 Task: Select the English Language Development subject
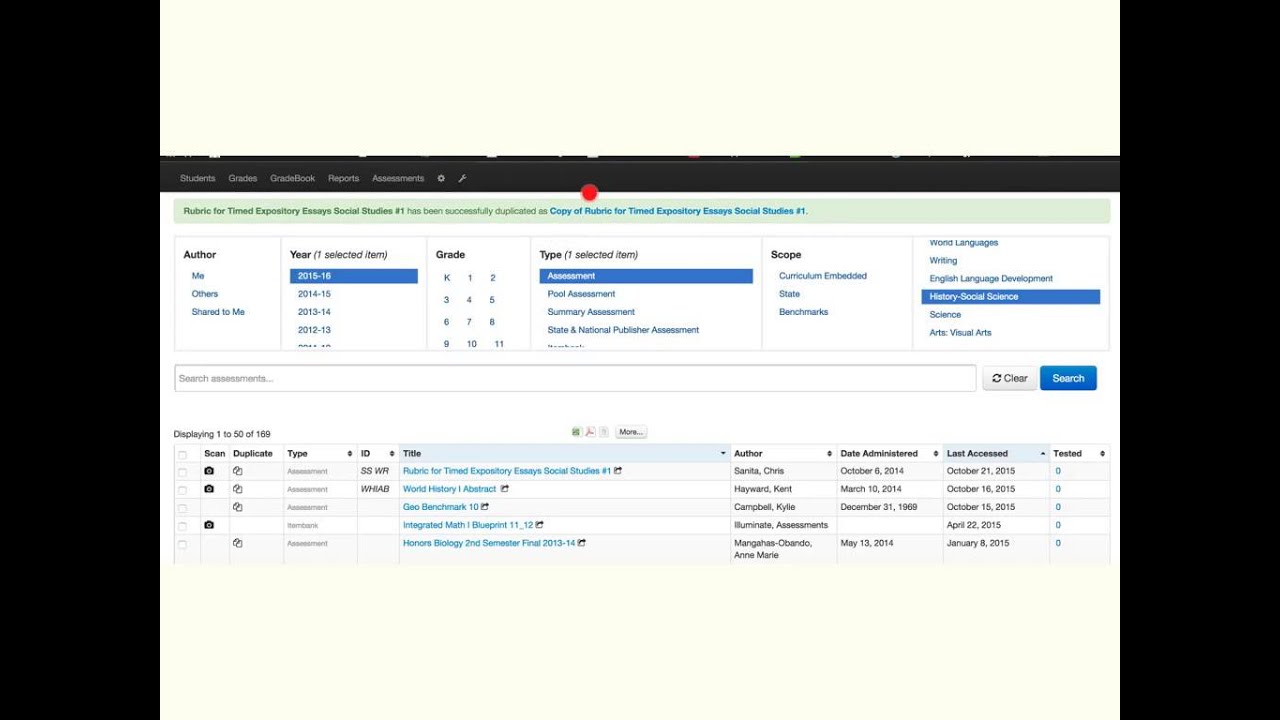click(991, 279)
